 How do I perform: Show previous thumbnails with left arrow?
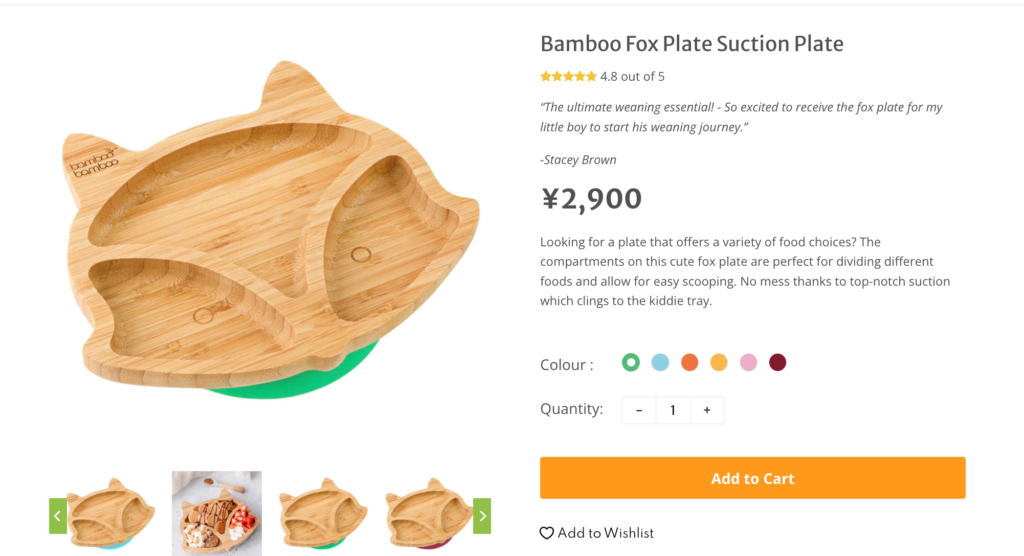tap(57, 516)
